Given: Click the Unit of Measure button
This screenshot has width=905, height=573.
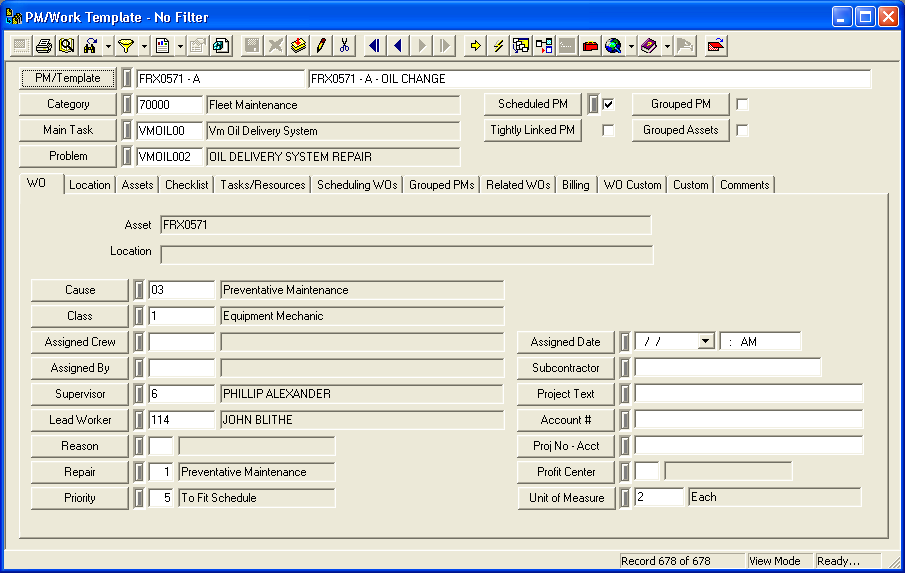Looking at the screenshot, I should [566, 498].
